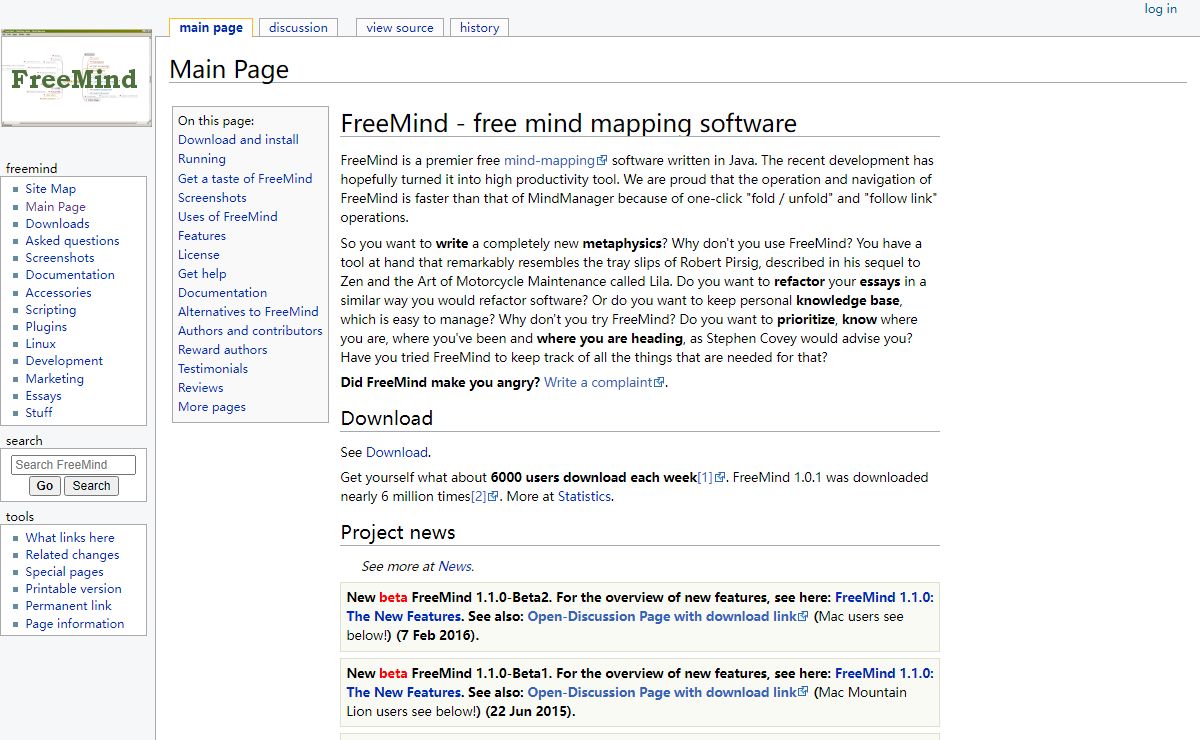Open the main page tab
Screen dimensions: 1200x740
[x=211, y=28]
